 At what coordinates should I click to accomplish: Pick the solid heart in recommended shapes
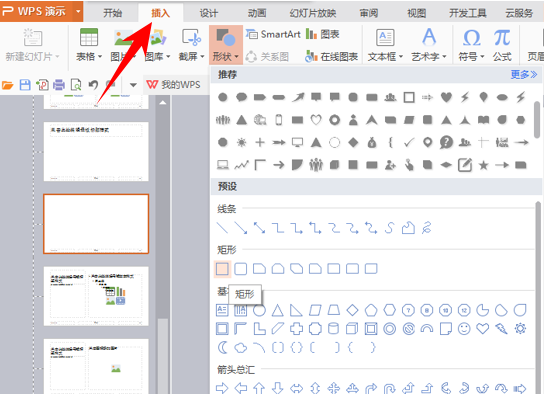446,97
